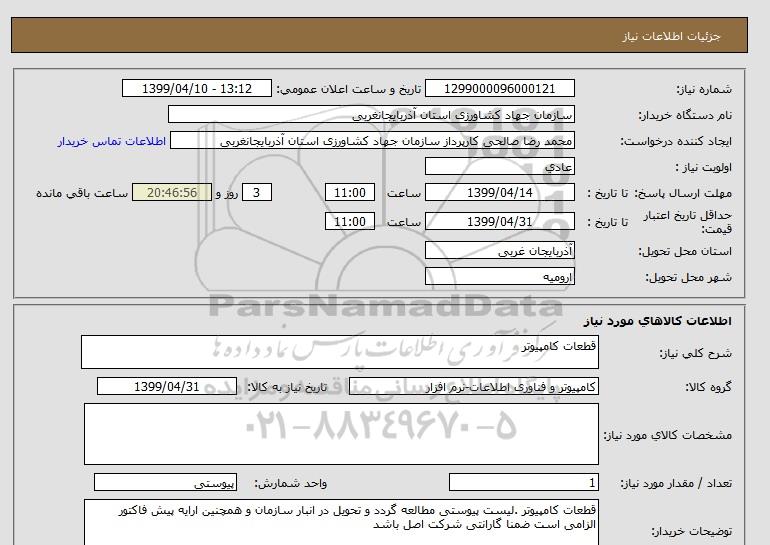Click the label حداقل تاریخ اعتبار قیمت
Image resolution: width=770 pixels, height=545 pixels.
tap(688, 222)
